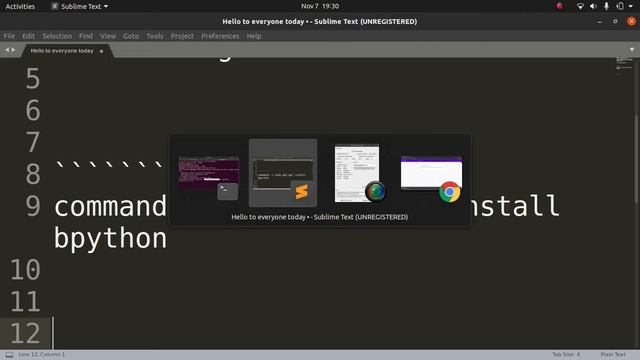Switch to the Terminal window thumbnail
The height and width of the screenshot is (360, 640).
pos(209,172)
